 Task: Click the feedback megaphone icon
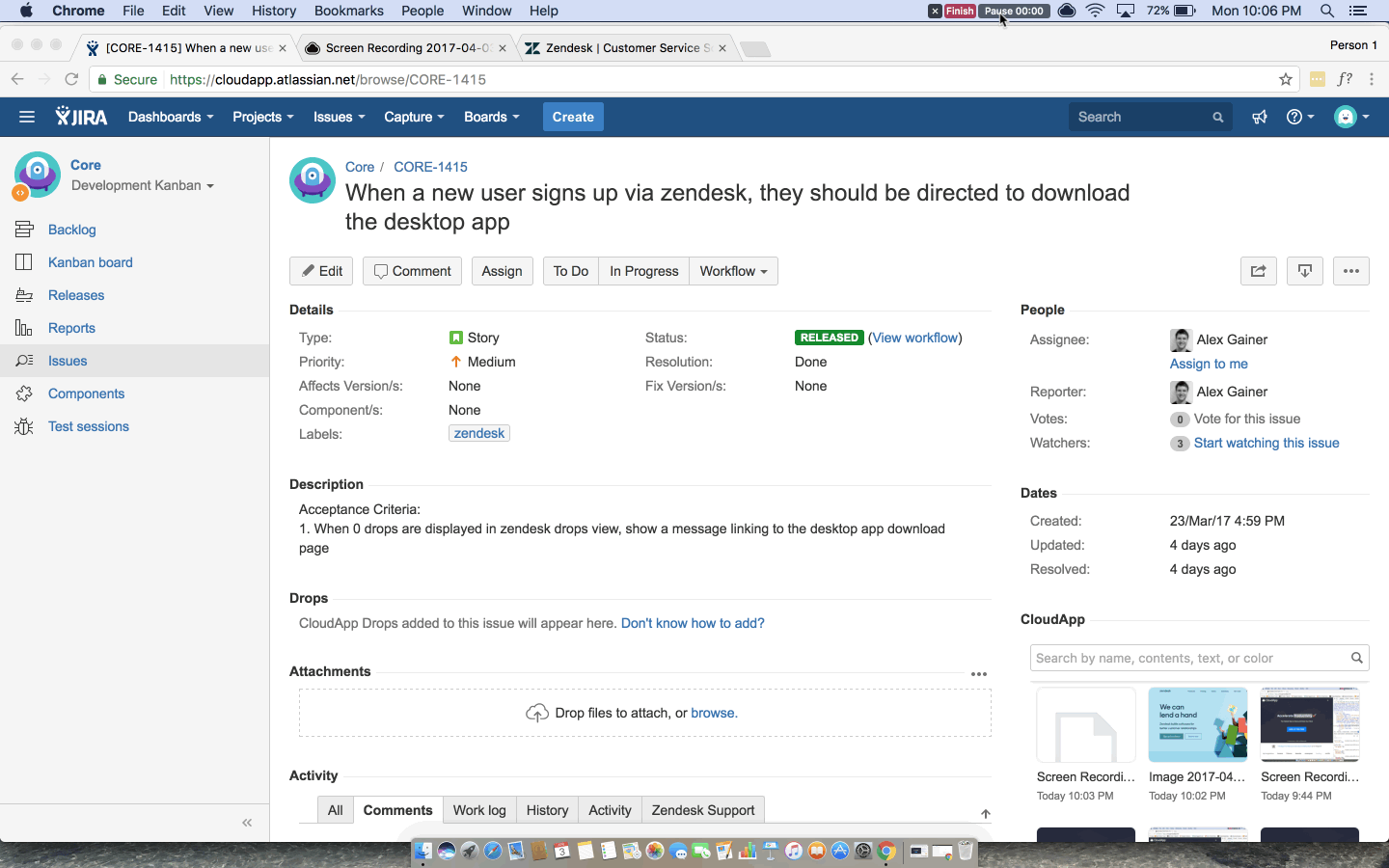[1260, 117]
